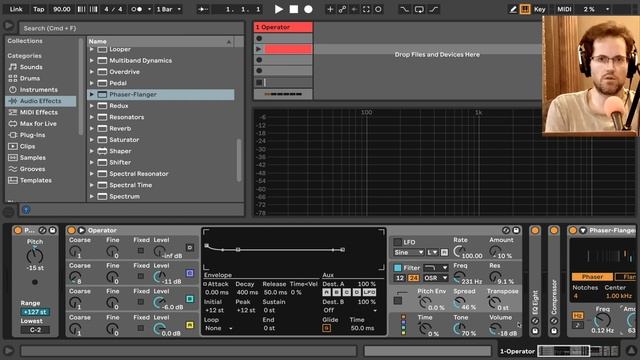Screen dimensions: 640x360
Task: Expand the Multiband Dynamics folder
Action: tap(92, 60)
